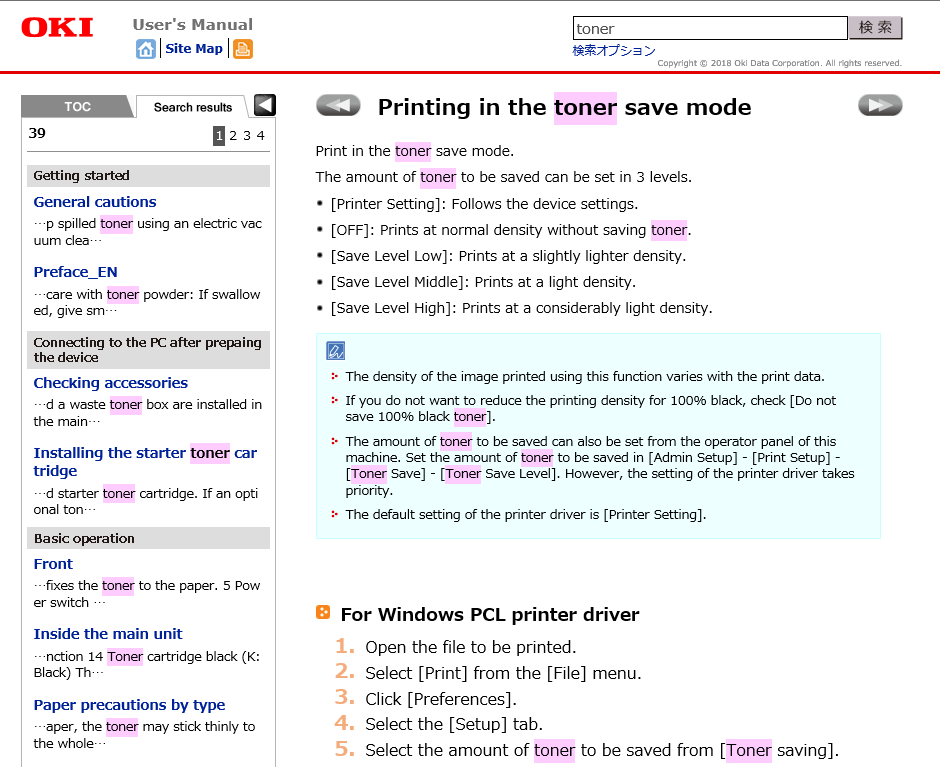
Task: Click the OKI logo
Action: [x=58, y=28]
